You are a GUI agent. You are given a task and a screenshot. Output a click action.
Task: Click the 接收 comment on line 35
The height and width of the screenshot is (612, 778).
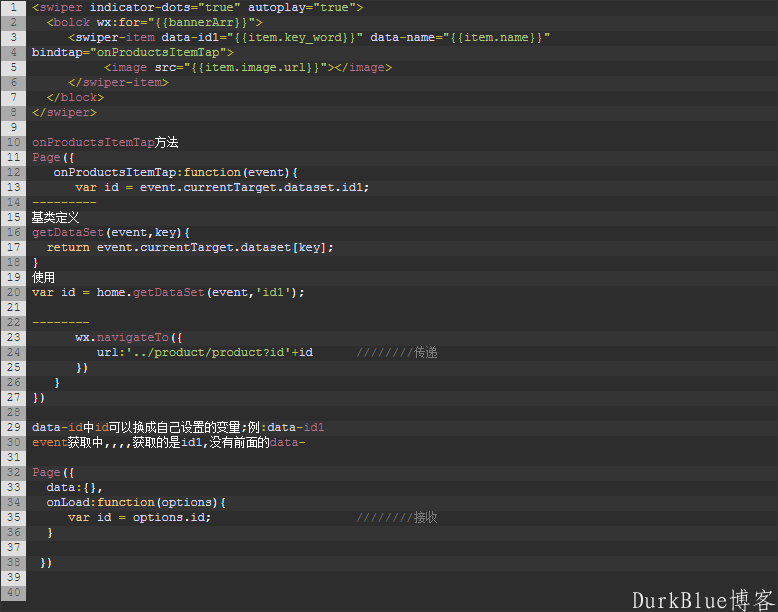[397, 517]
